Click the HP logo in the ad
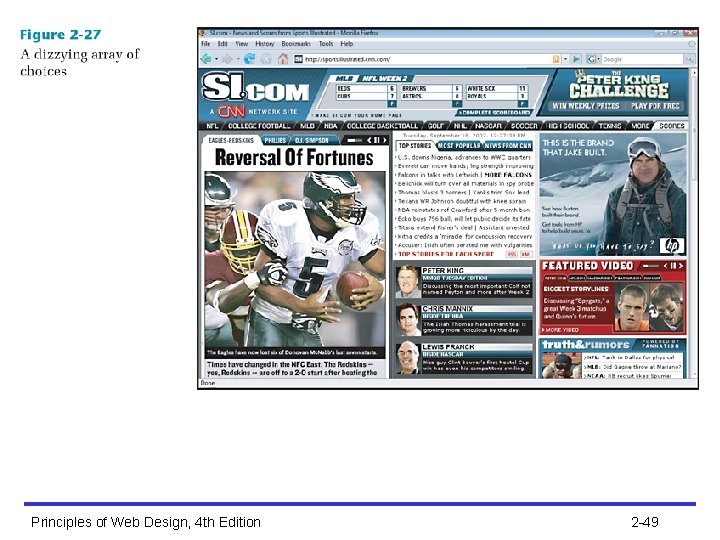This screenshot has height=540, width=720. tap(672, 246)
